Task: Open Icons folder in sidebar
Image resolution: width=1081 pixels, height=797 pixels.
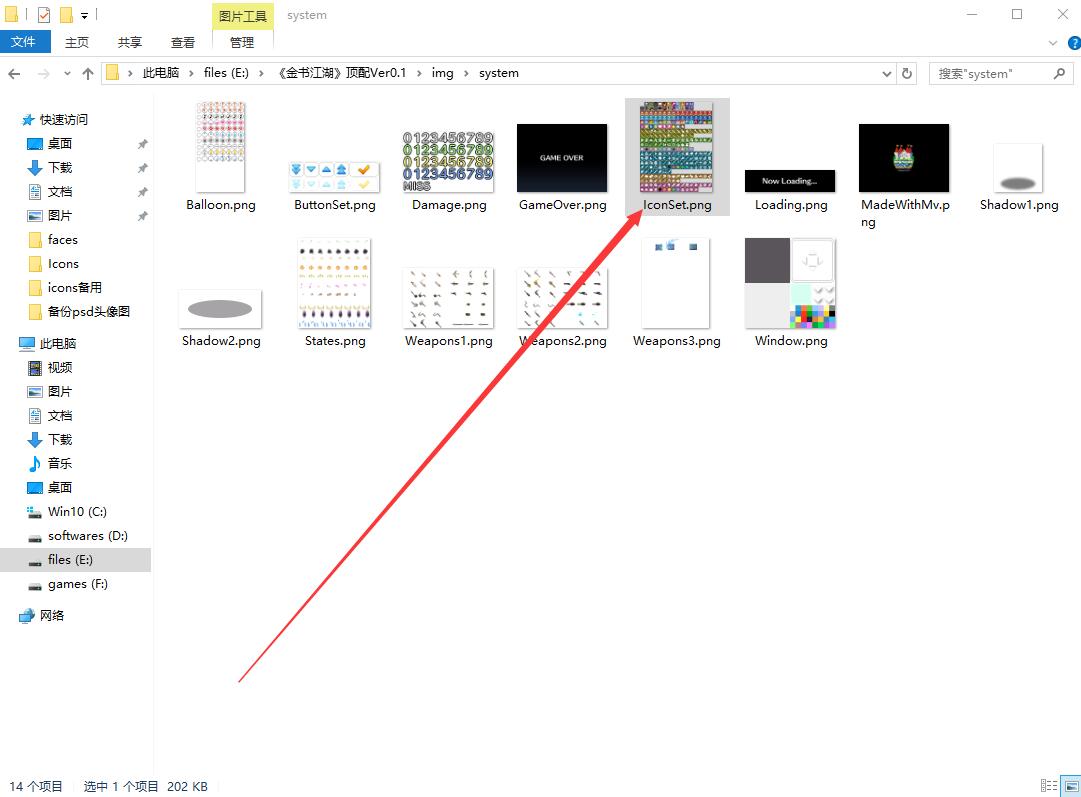Action: (63, 264)
